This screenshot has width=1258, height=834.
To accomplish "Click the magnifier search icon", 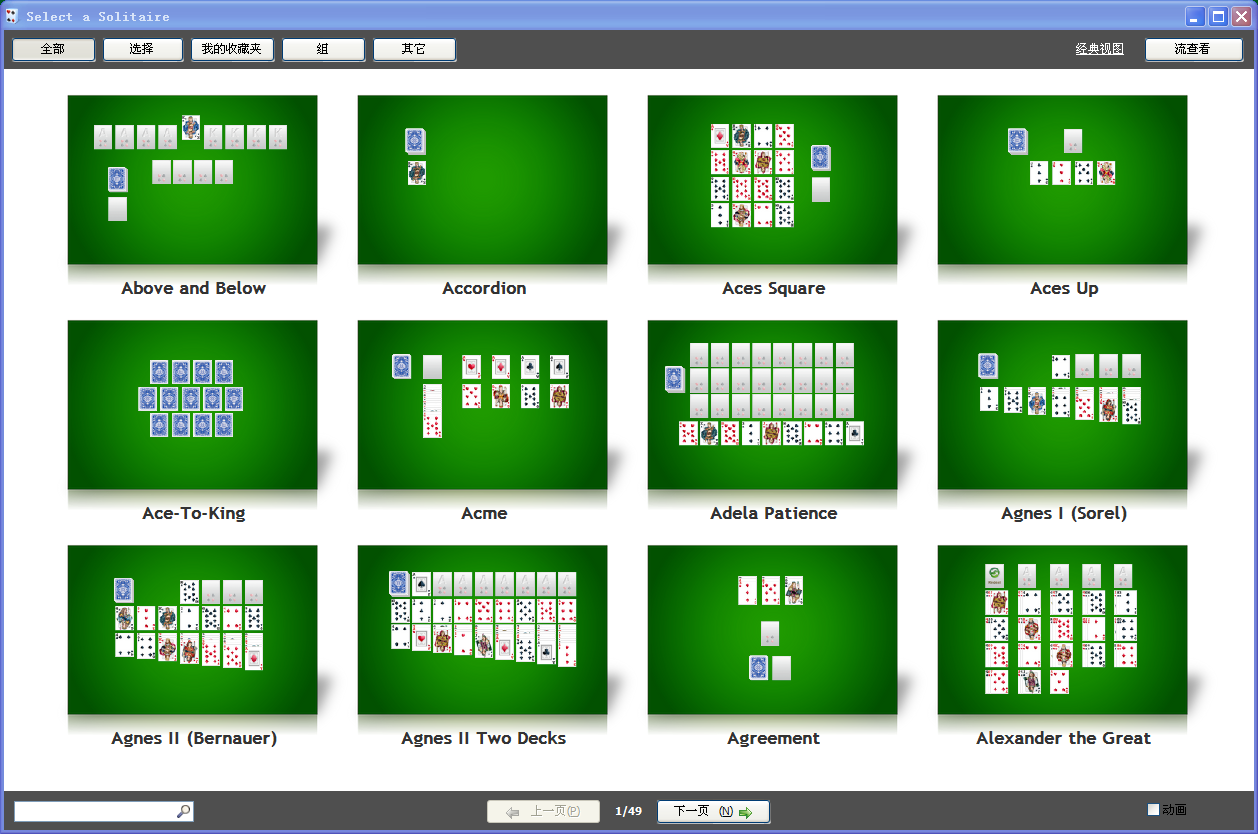I will 183,811.
